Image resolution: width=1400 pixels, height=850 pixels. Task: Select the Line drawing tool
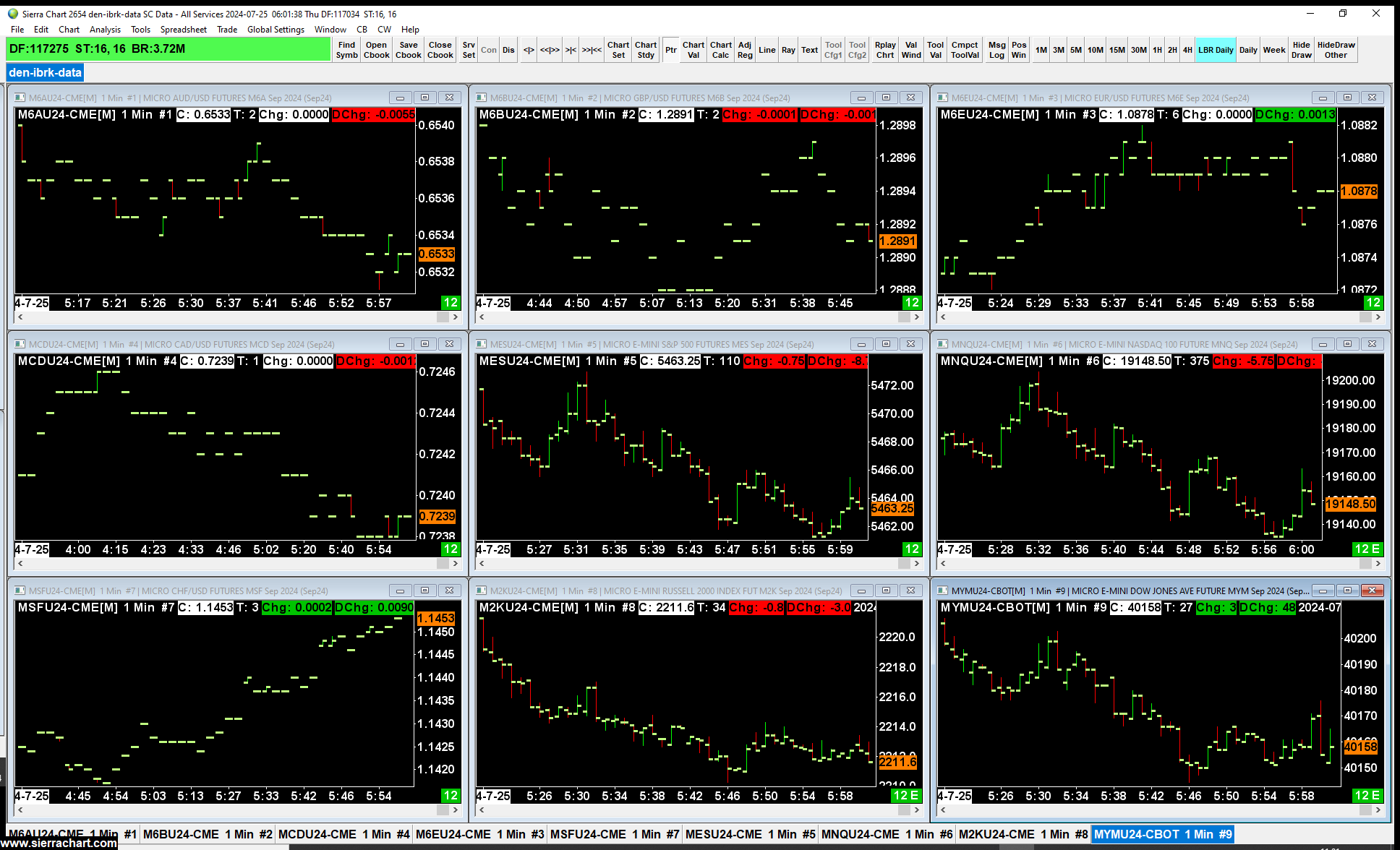pyautogui.click(x=767, y=50)
